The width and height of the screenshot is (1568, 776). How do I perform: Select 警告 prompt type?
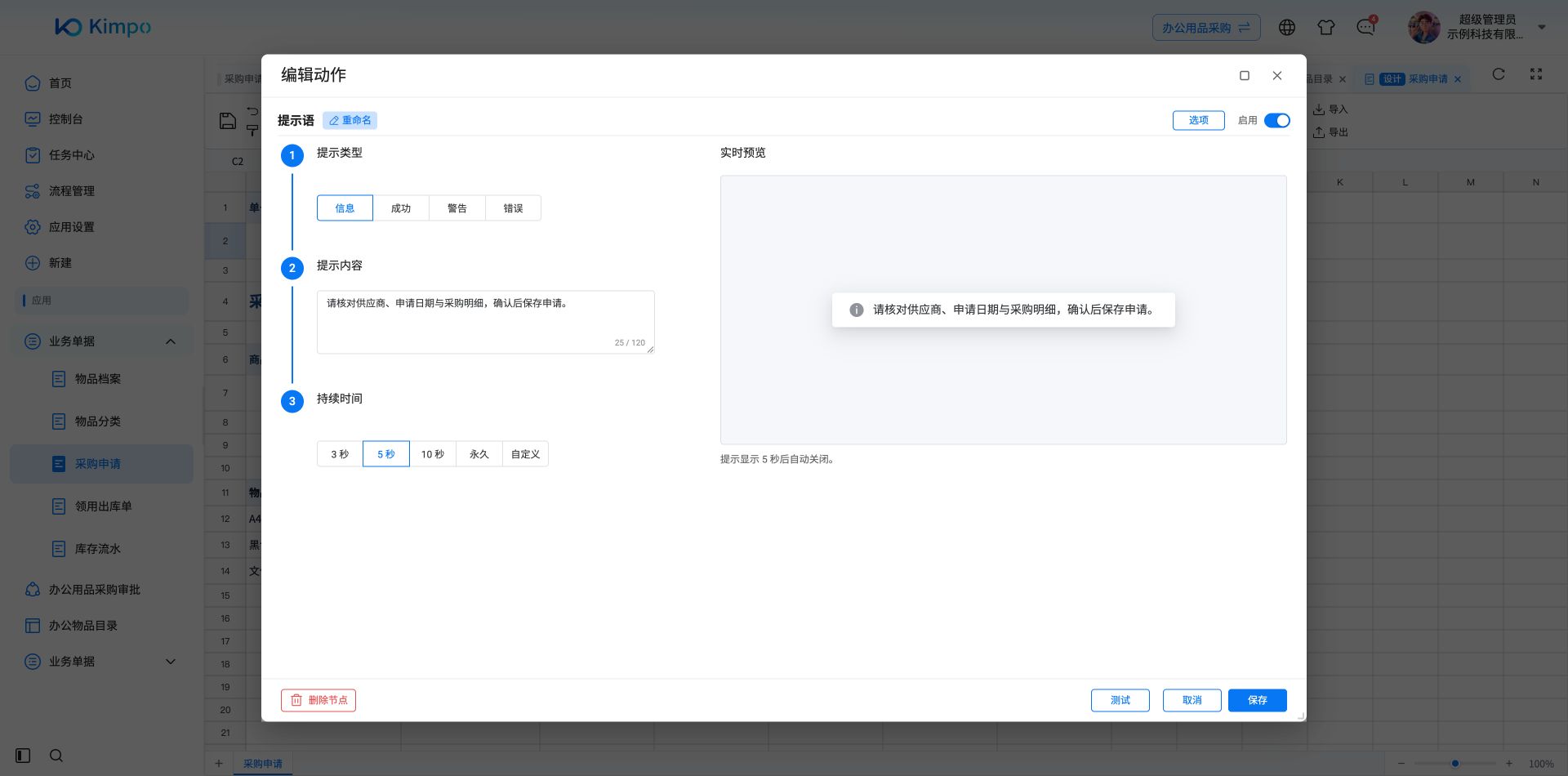pos(457,208)
